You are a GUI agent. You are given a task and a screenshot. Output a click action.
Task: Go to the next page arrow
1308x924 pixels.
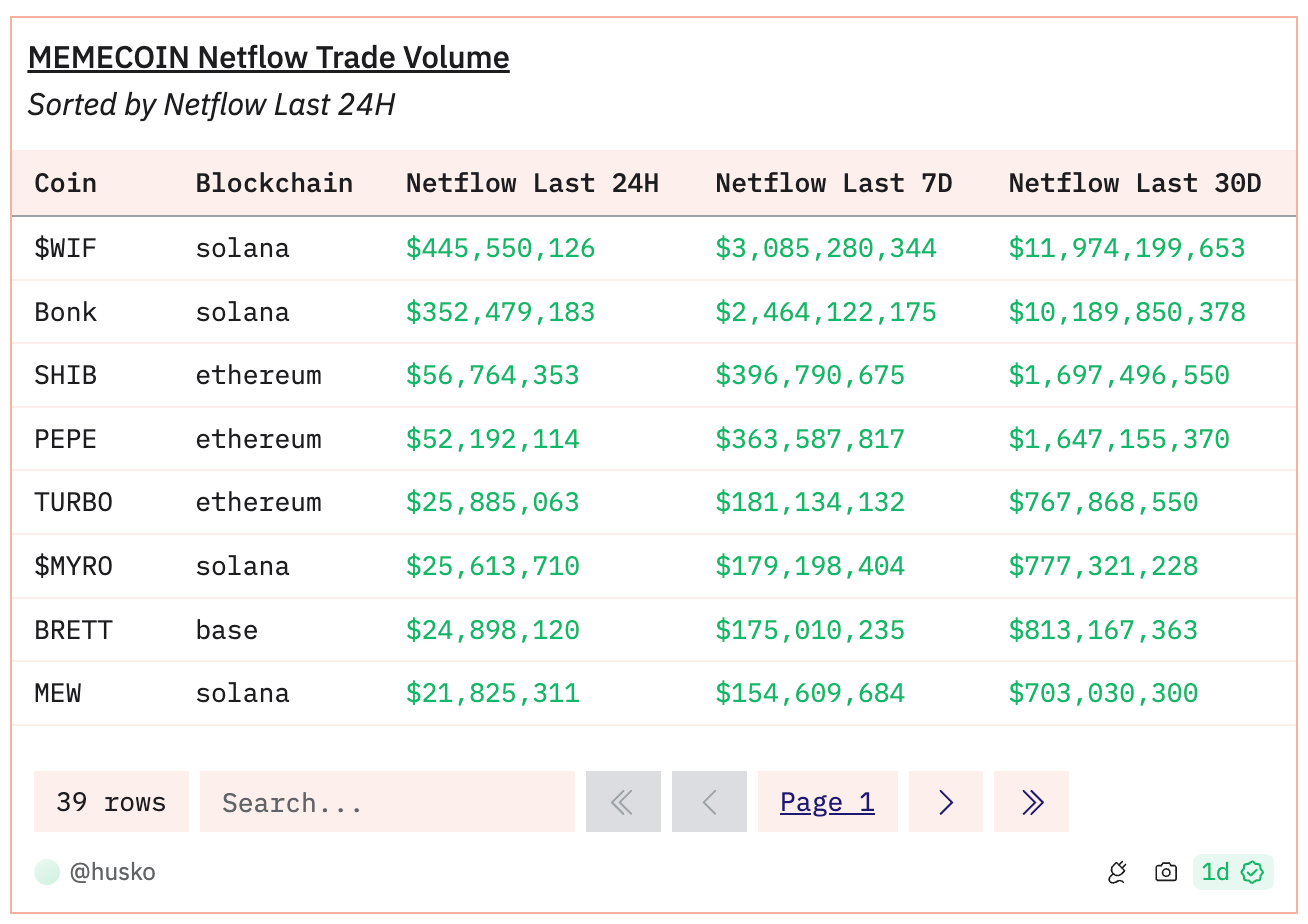[945, 802]
